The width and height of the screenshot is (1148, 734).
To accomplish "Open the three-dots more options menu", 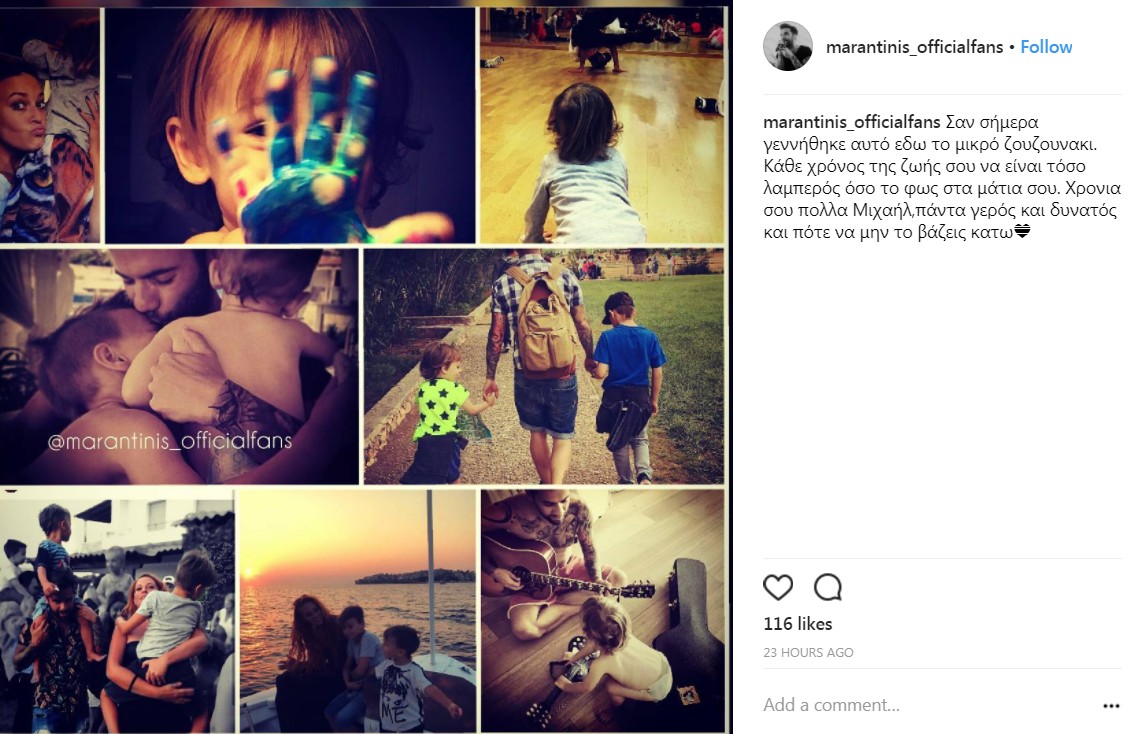I will [x=1111, y=705].
